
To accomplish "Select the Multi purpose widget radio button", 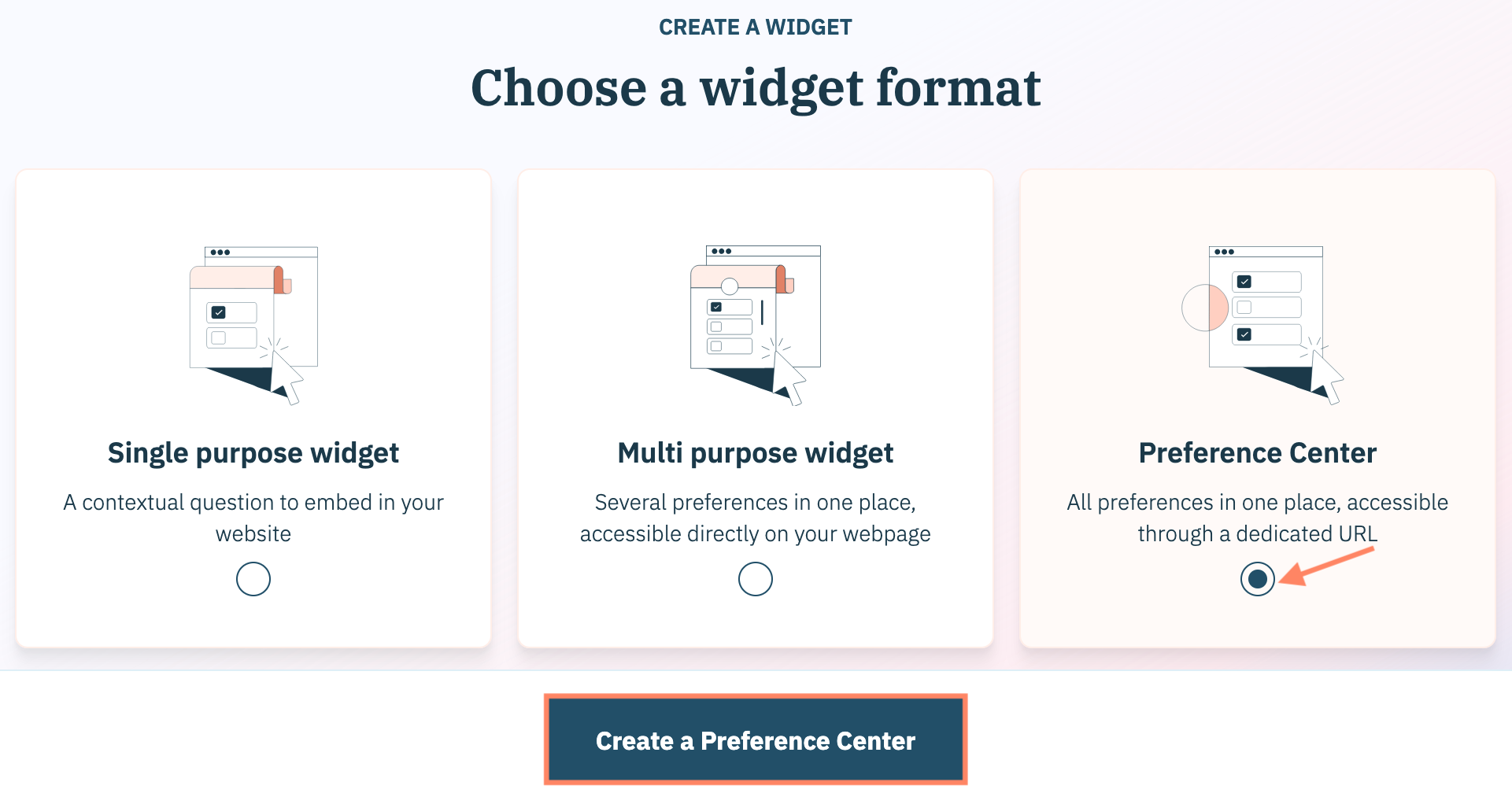I will click(756, 579).
